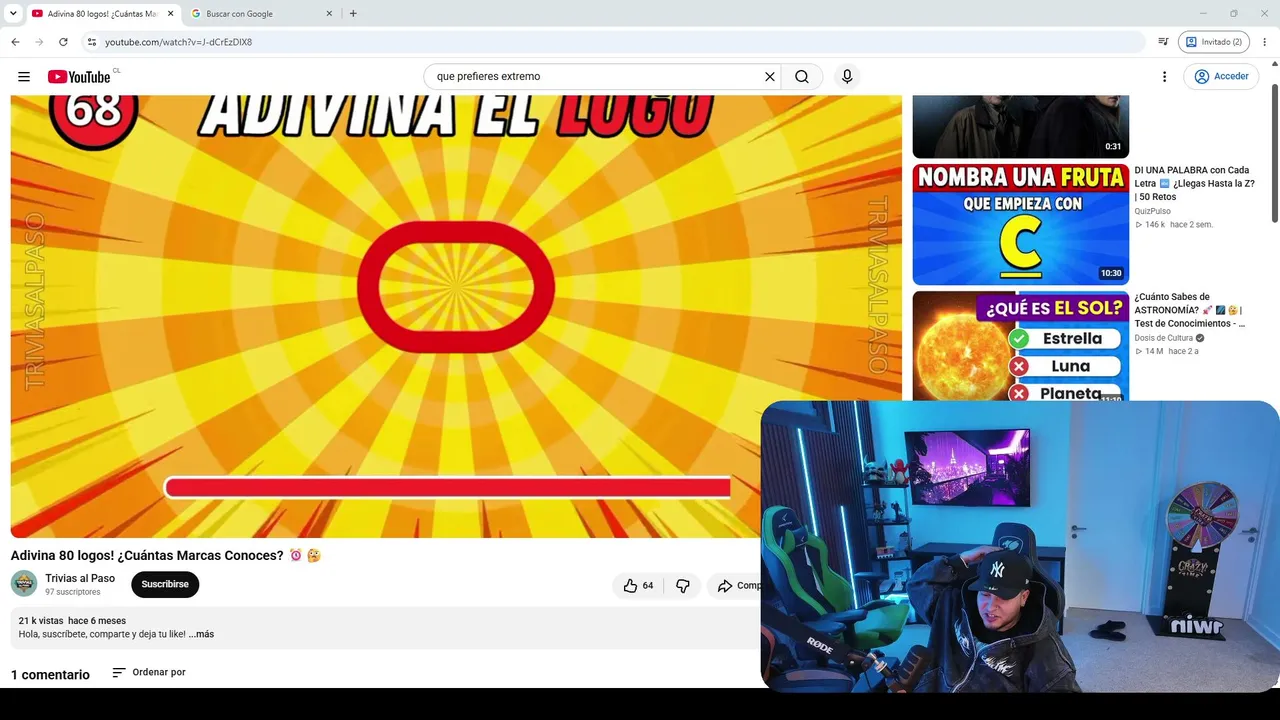
Task: Clear the search query with the X
Action: click(x=770, y=77)
